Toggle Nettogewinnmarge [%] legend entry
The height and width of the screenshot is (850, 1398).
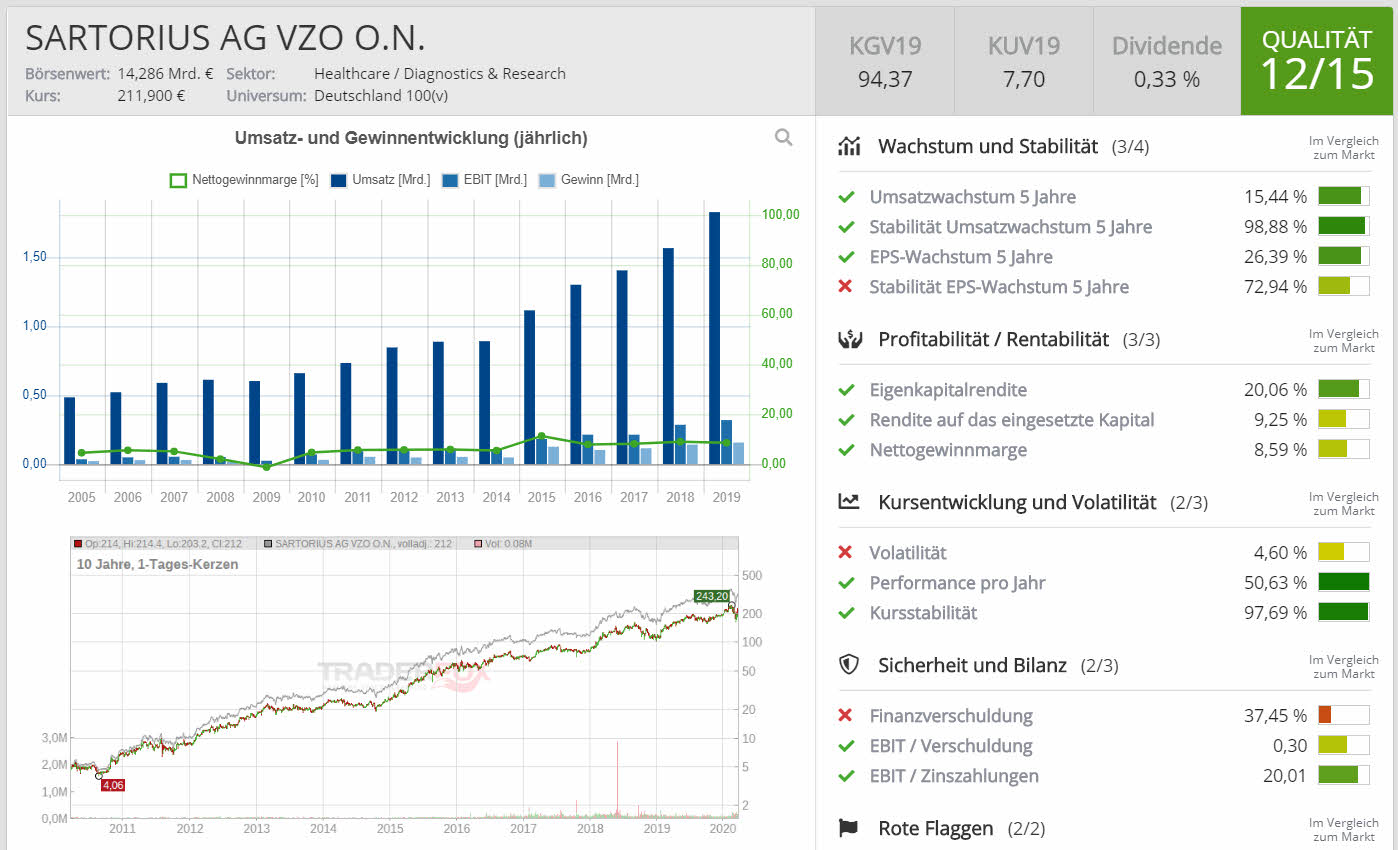click(244, 180)
